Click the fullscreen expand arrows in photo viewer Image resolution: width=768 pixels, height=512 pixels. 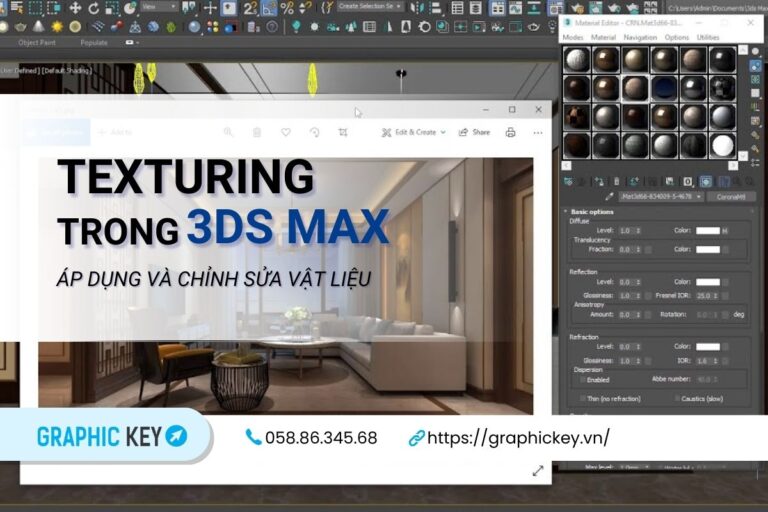tap(538, 471)
